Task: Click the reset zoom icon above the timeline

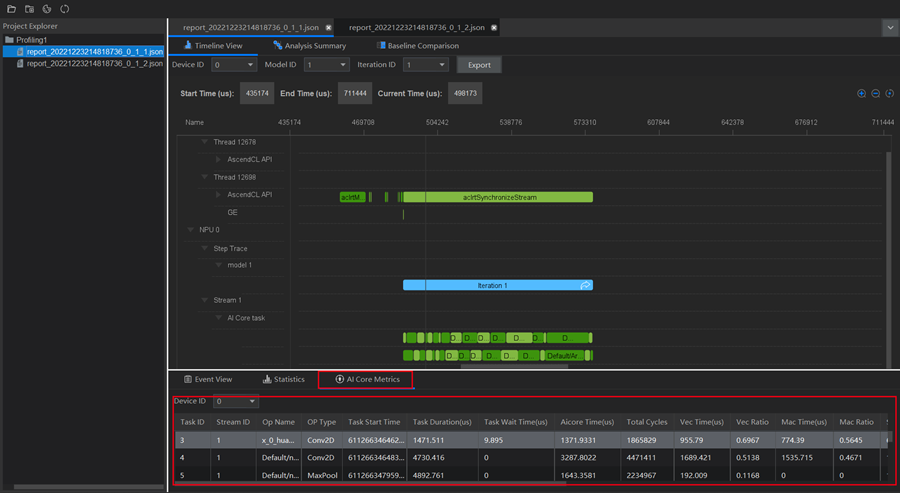Action: (889, 94)
